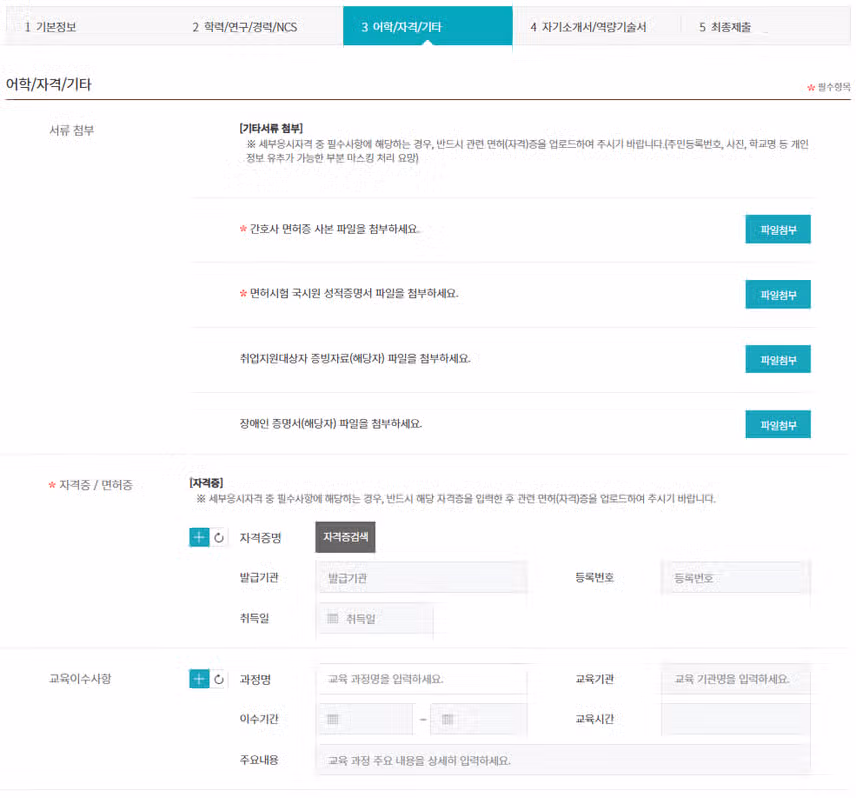The image size is (856, 798).
Task: Open the 취득일 calendar picker icon
Action: [x=332, y=618]
